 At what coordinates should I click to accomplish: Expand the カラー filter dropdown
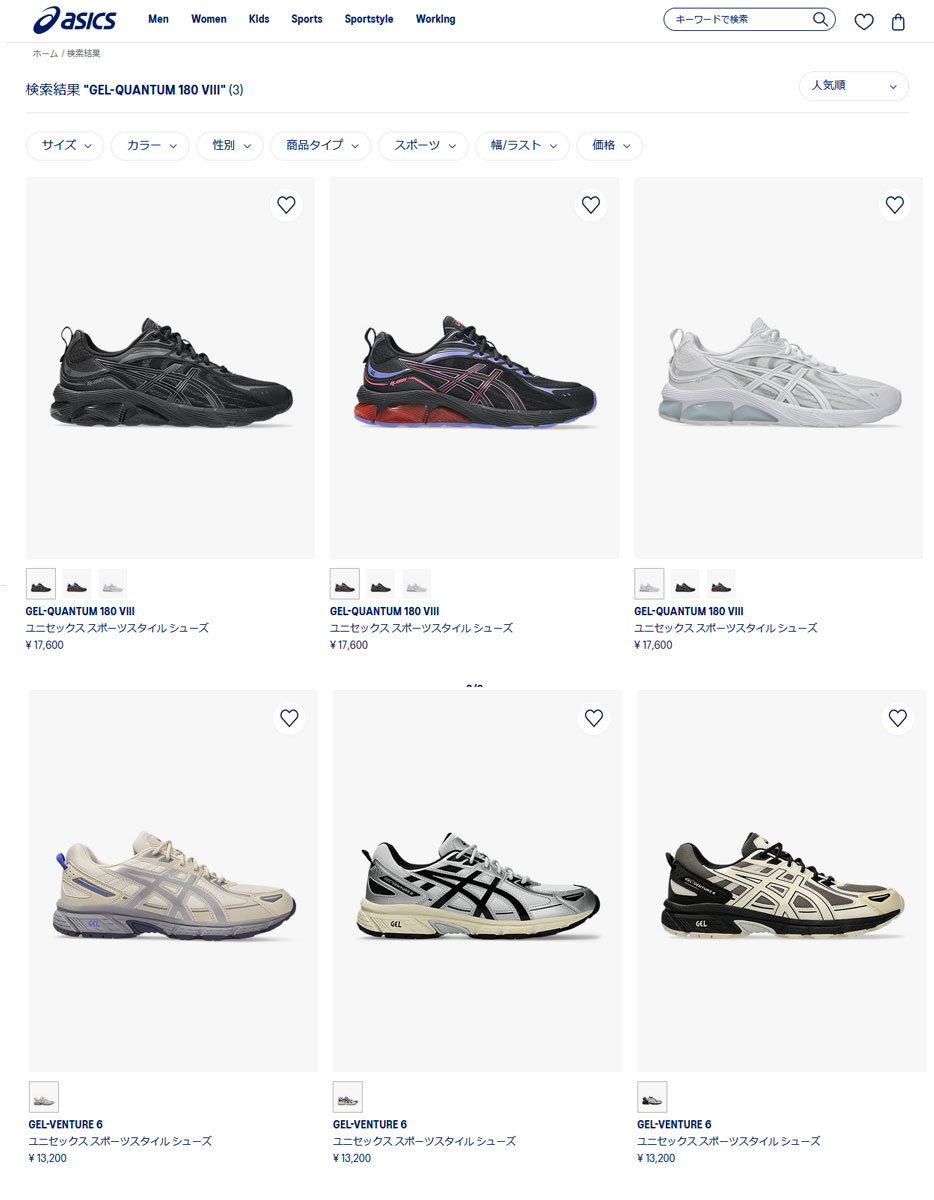pyautogui.click(x=150, y=146)
